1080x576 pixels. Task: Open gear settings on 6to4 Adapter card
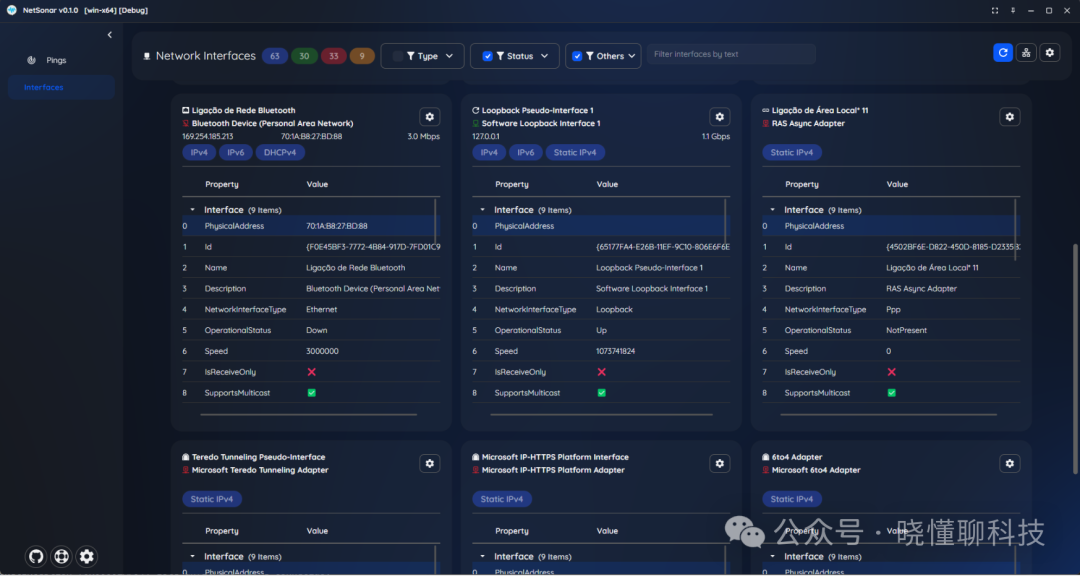[1010, 463]
